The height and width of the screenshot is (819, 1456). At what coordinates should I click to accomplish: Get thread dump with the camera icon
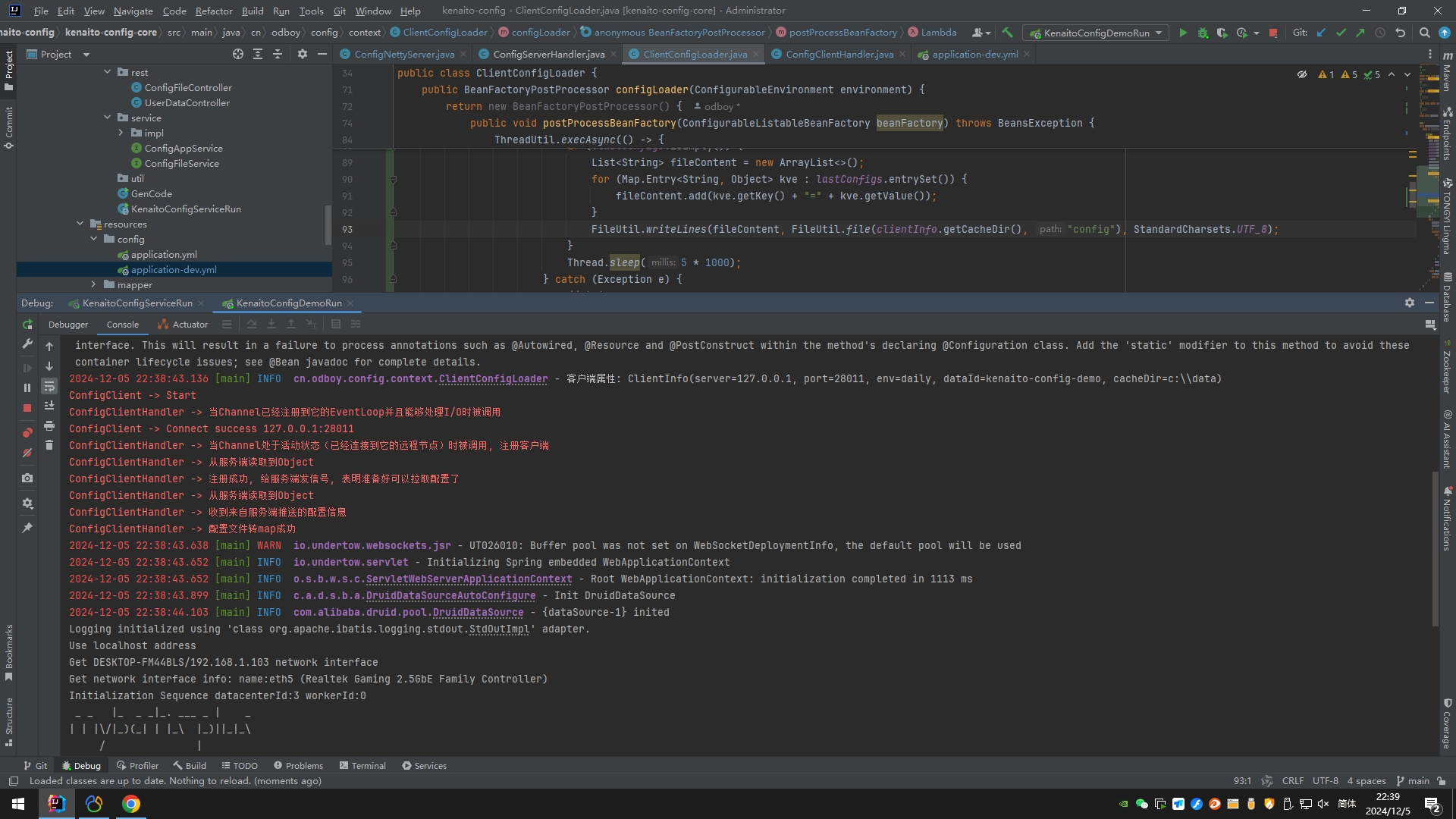[x=27, y=479]
